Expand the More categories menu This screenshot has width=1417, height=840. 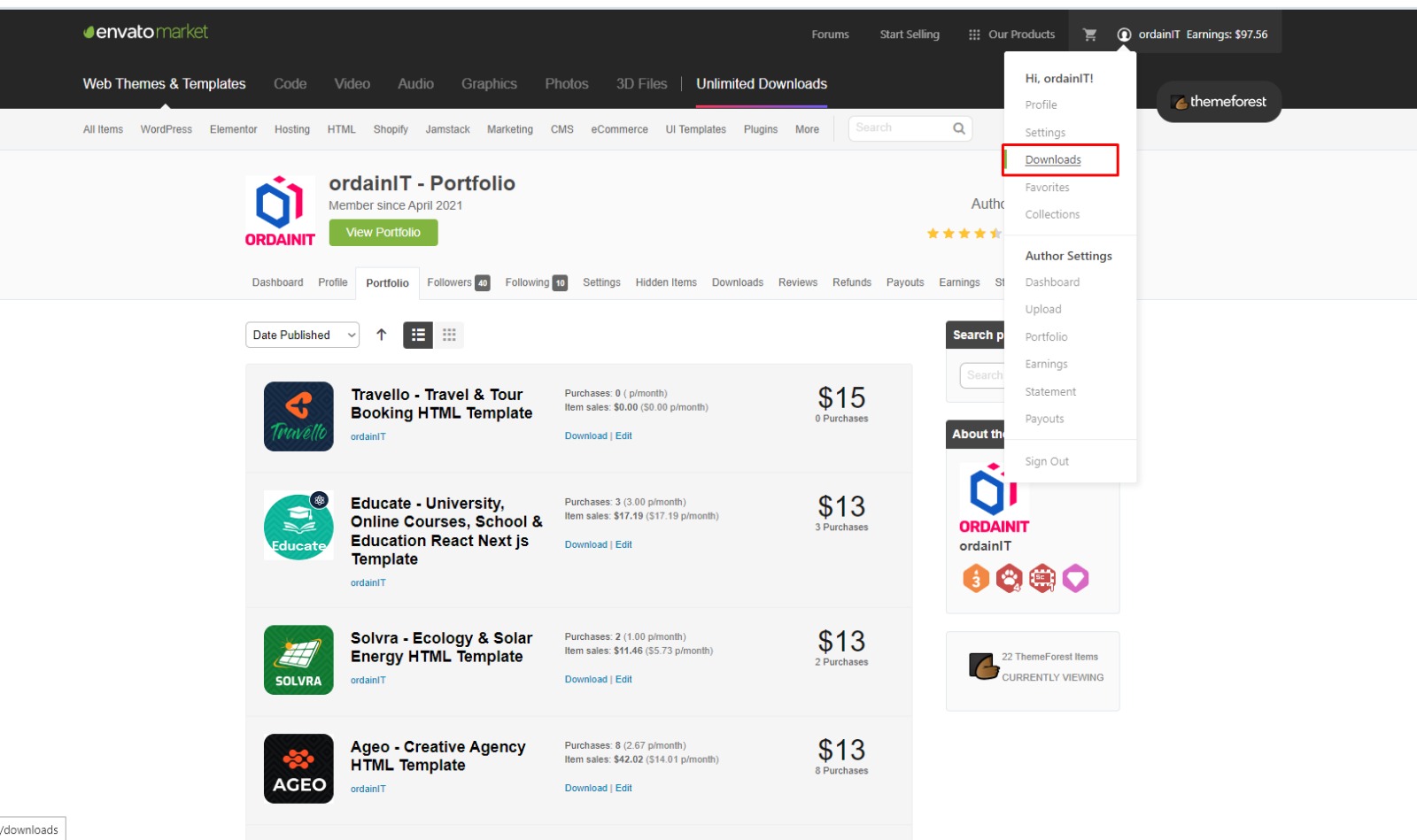coord(807,129)
